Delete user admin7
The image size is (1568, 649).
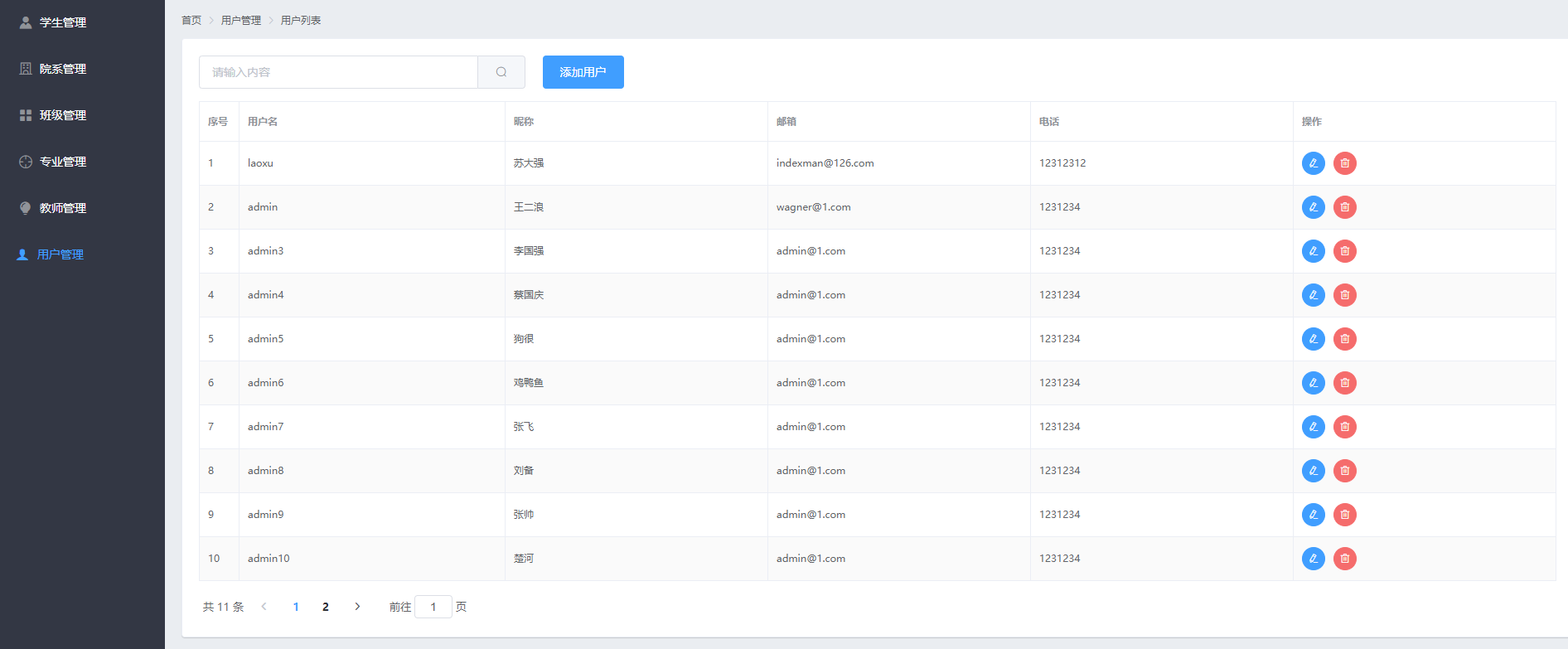tap(1344, 427)
